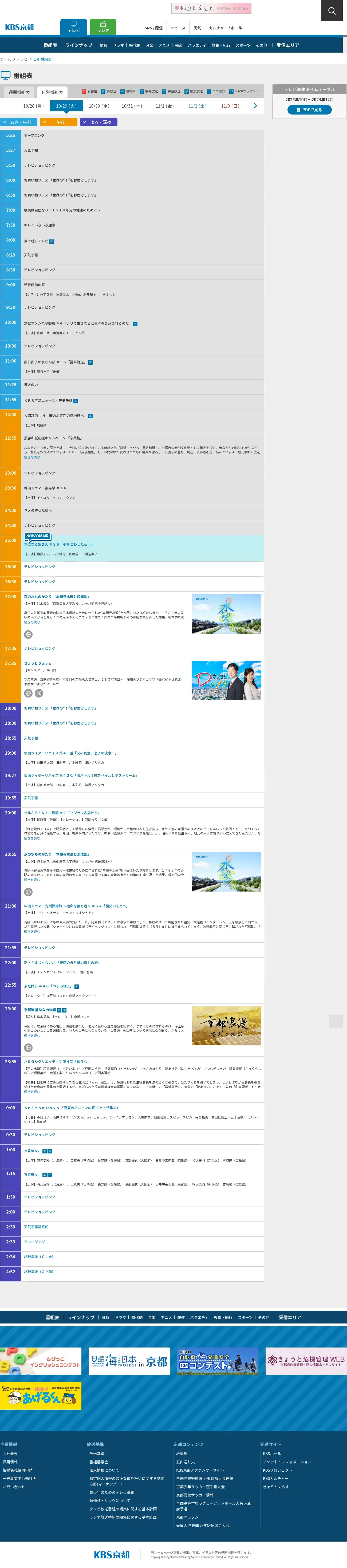Open the 自転車交通安全CMコンテスト banner
Screen dimensions: 347x1568
click(x=217, y=1361)
